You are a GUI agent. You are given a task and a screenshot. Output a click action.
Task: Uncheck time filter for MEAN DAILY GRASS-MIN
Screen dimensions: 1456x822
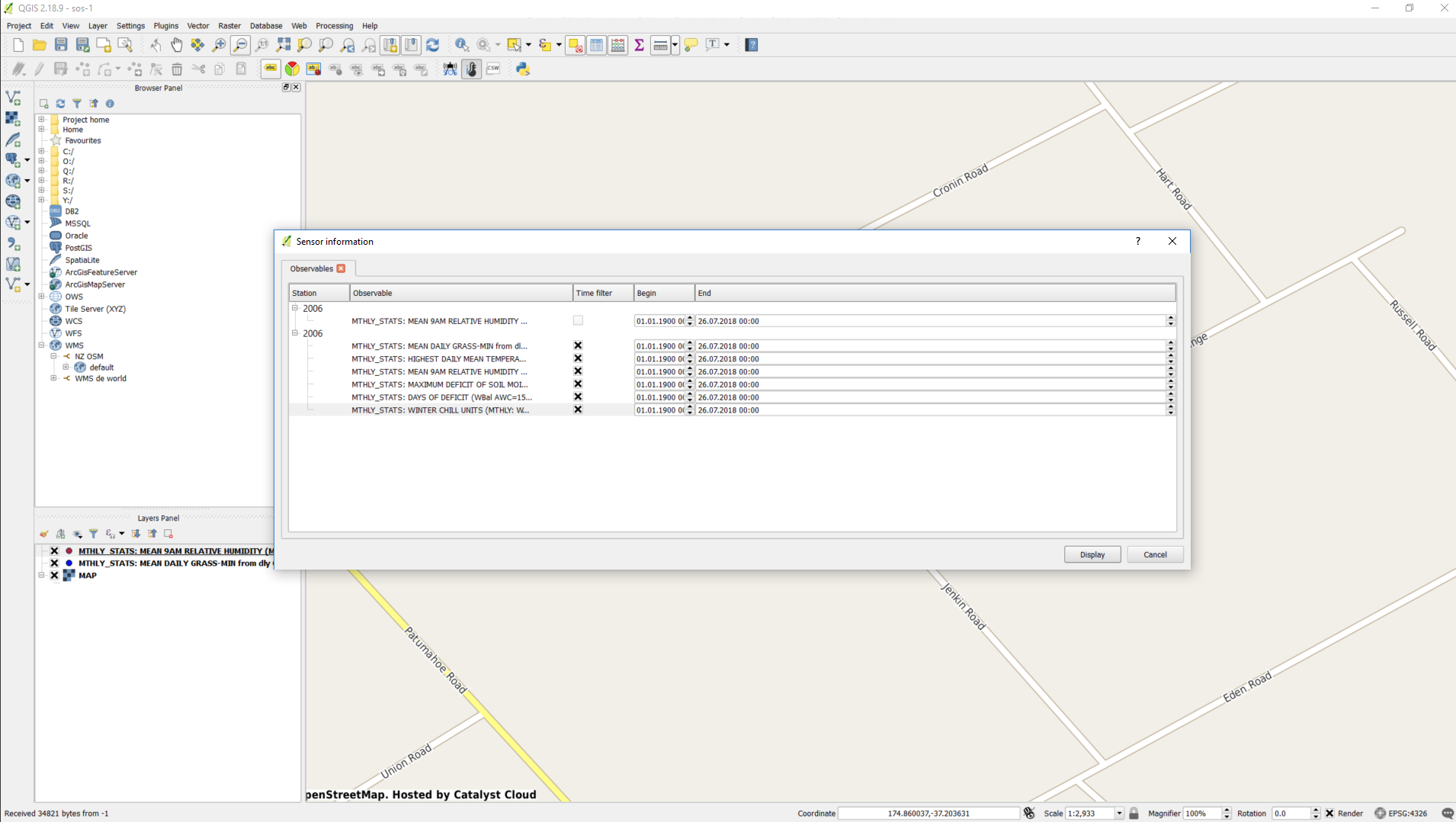click(x=578, y=346)
